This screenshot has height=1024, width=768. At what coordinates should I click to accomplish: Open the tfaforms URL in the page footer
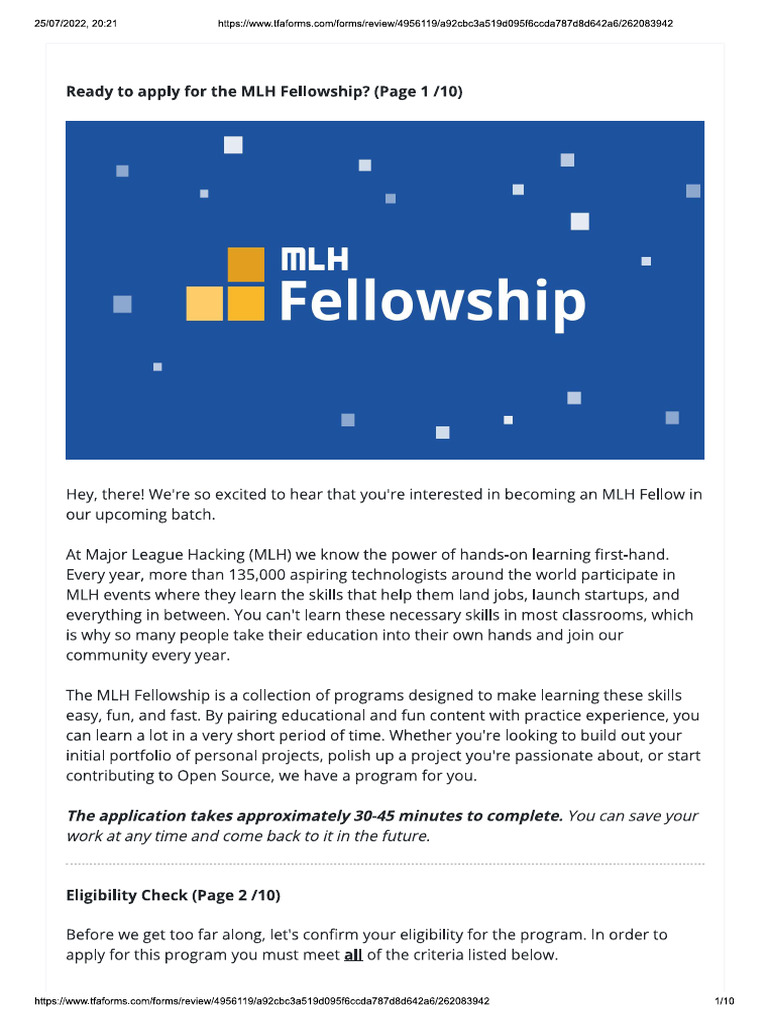click(262, 1001)
